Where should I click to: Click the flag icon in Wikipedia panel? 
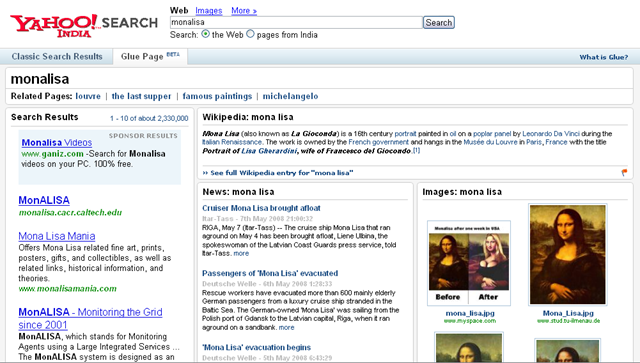pyautogui.click(x=624, y=173)
